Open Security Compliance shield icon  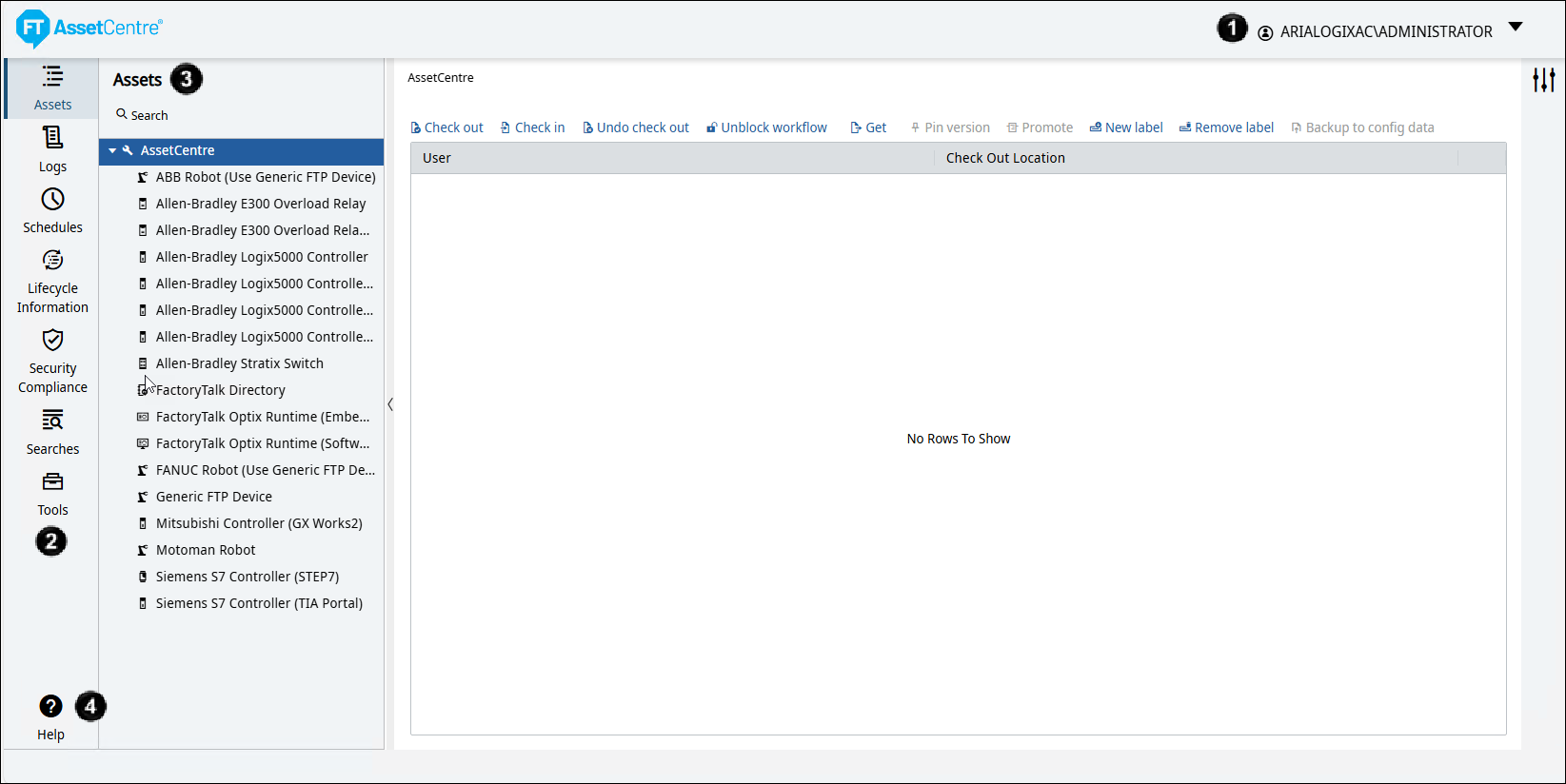coord(52,341)
